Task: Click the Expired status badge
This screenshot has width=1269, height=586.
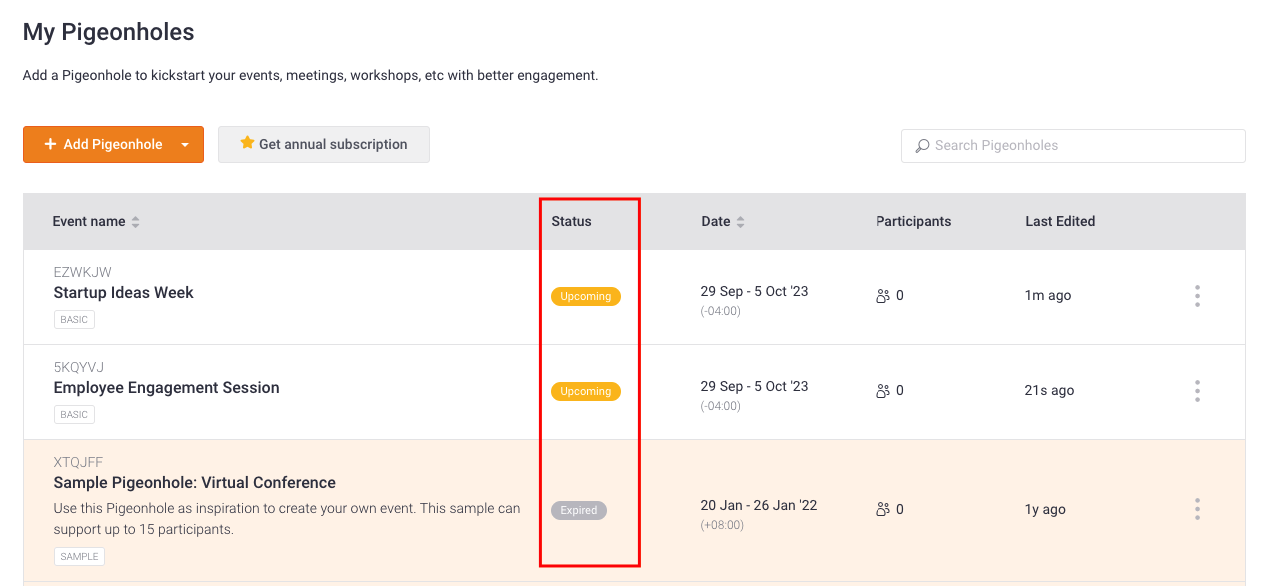Action: point(579,510)
